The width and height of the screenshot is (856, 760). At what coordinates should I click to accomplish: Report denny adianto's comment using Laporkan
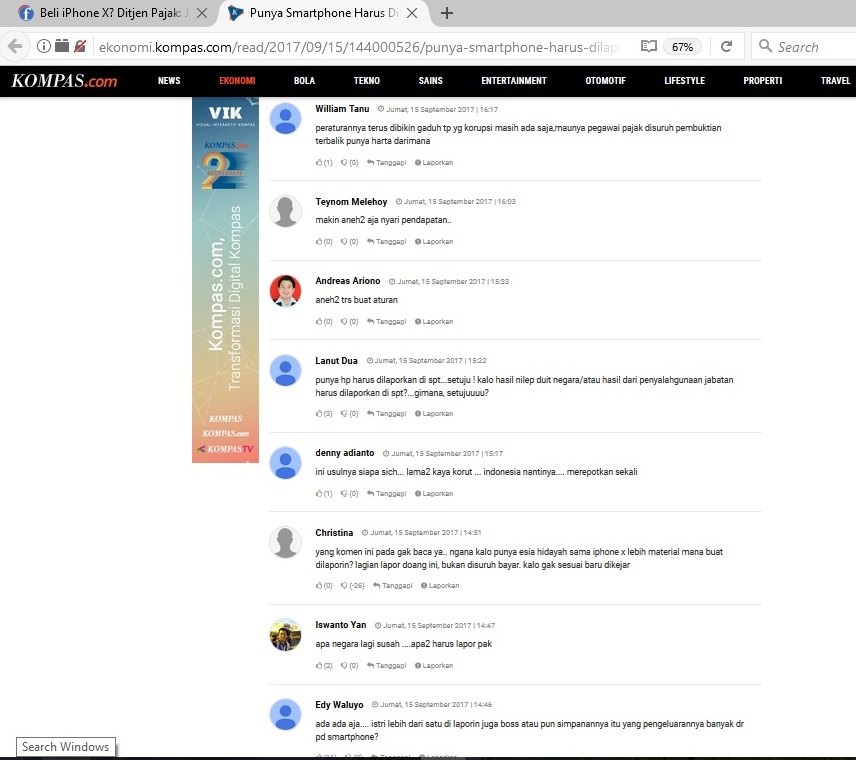click(x=433, y=494)
